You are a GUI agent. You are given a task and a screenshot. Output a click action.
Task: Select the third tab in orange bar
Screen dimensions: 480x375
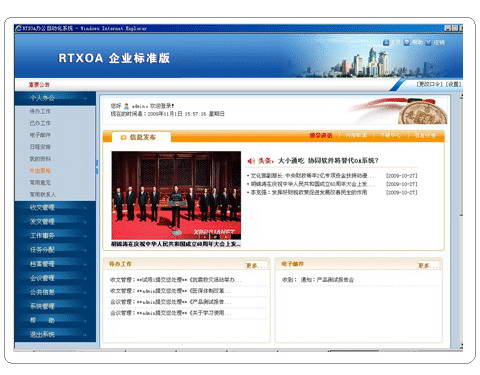(391, 135)
